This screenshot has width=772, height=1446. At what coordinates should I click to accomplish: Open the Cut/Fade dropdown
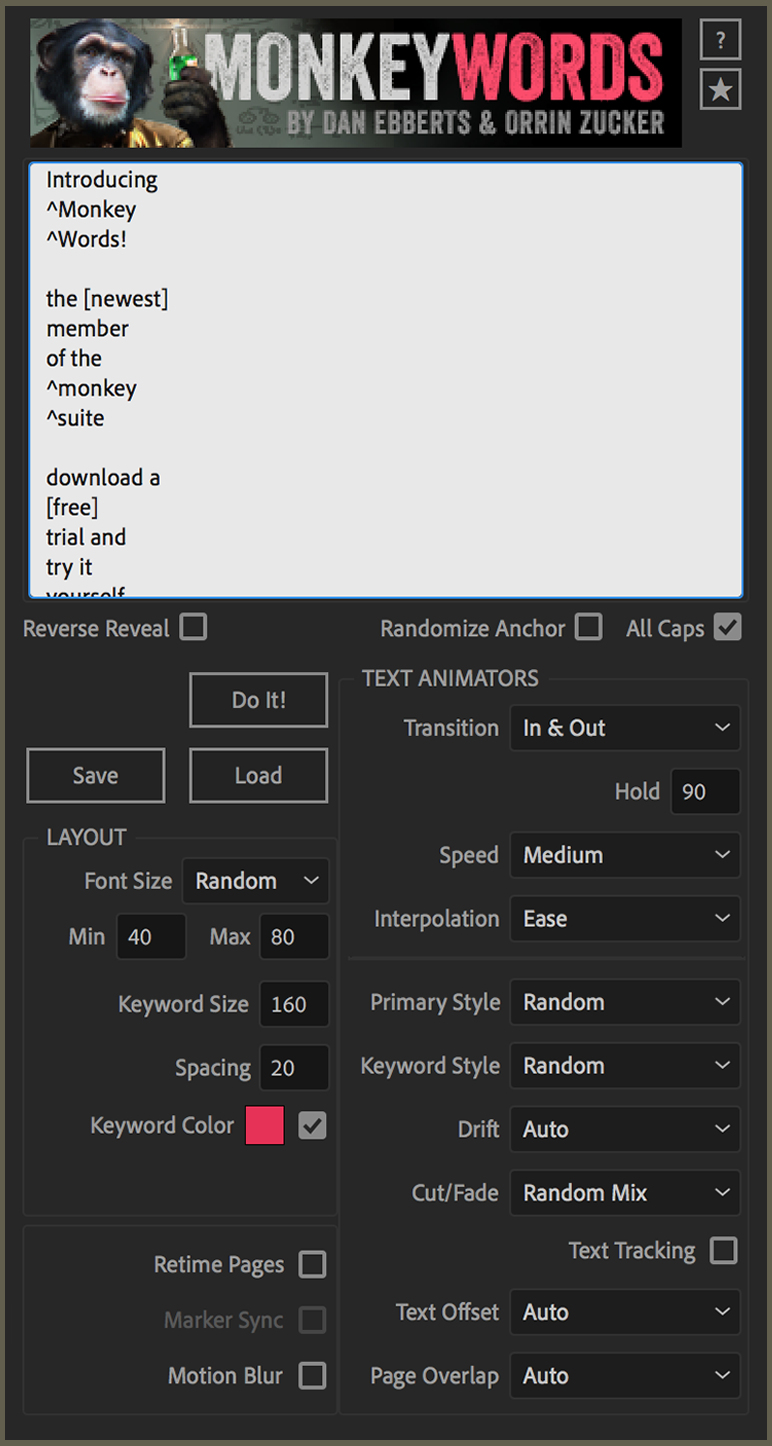coord(625,1192)
